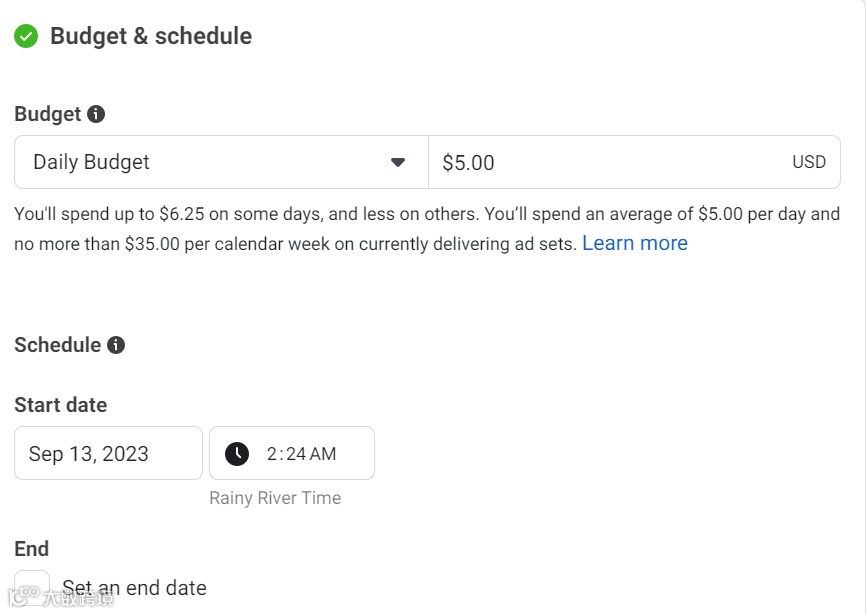This screenshot has width=866, height=614.
Task: Open the Learn more link
Action: (635, 243)
